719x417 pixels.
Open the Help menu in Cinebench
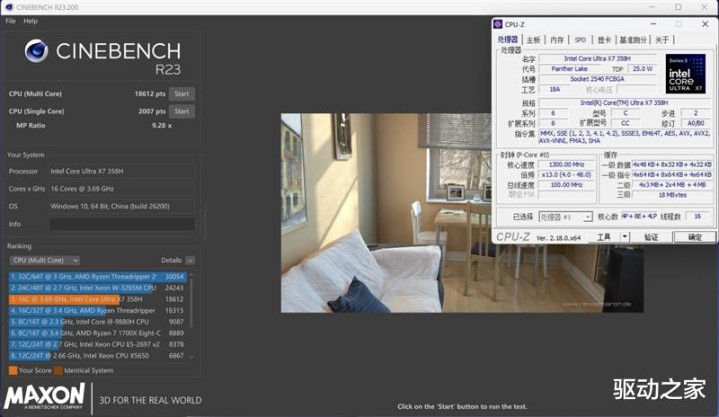click(x=31, y=20)
